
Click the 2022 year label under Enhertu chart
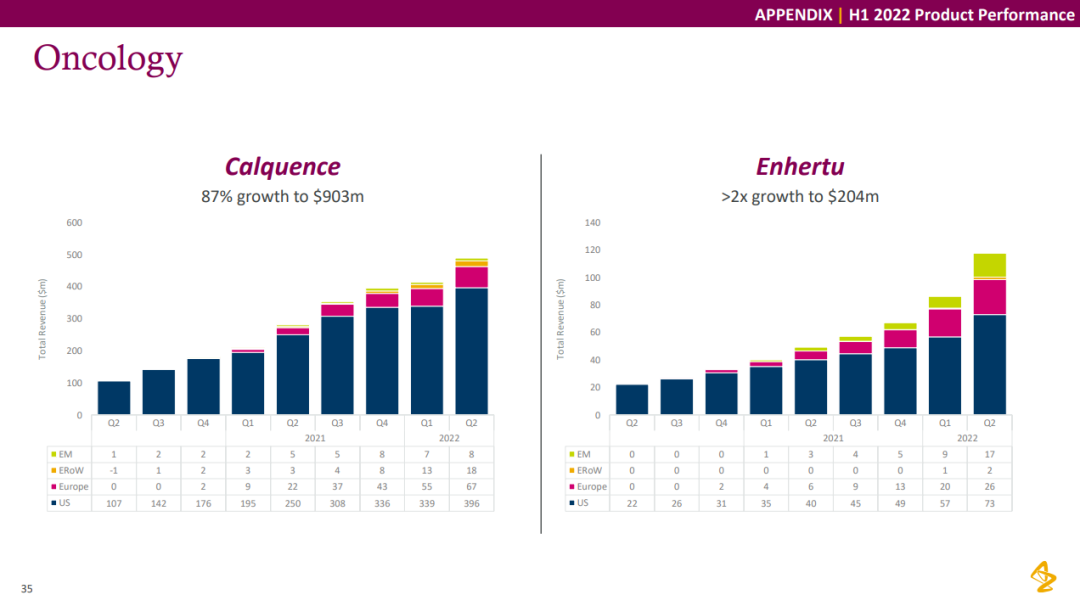[967, 438]
